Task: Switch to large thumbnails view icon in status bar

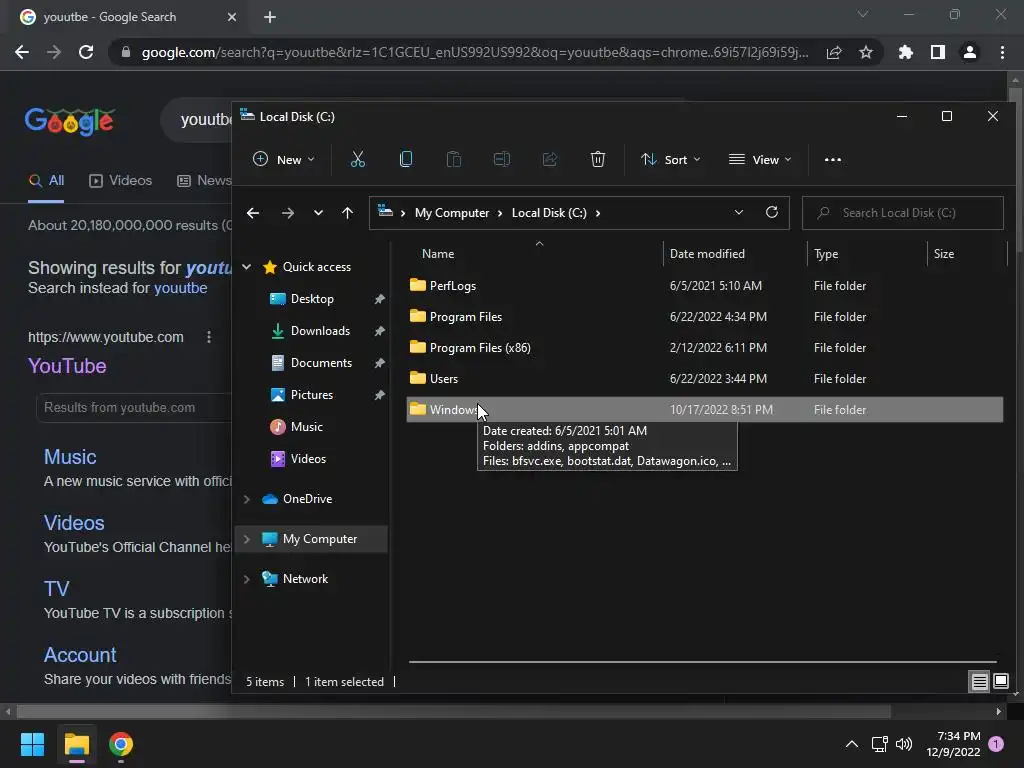Action: pyautogui.click(x=1000, y=681)
